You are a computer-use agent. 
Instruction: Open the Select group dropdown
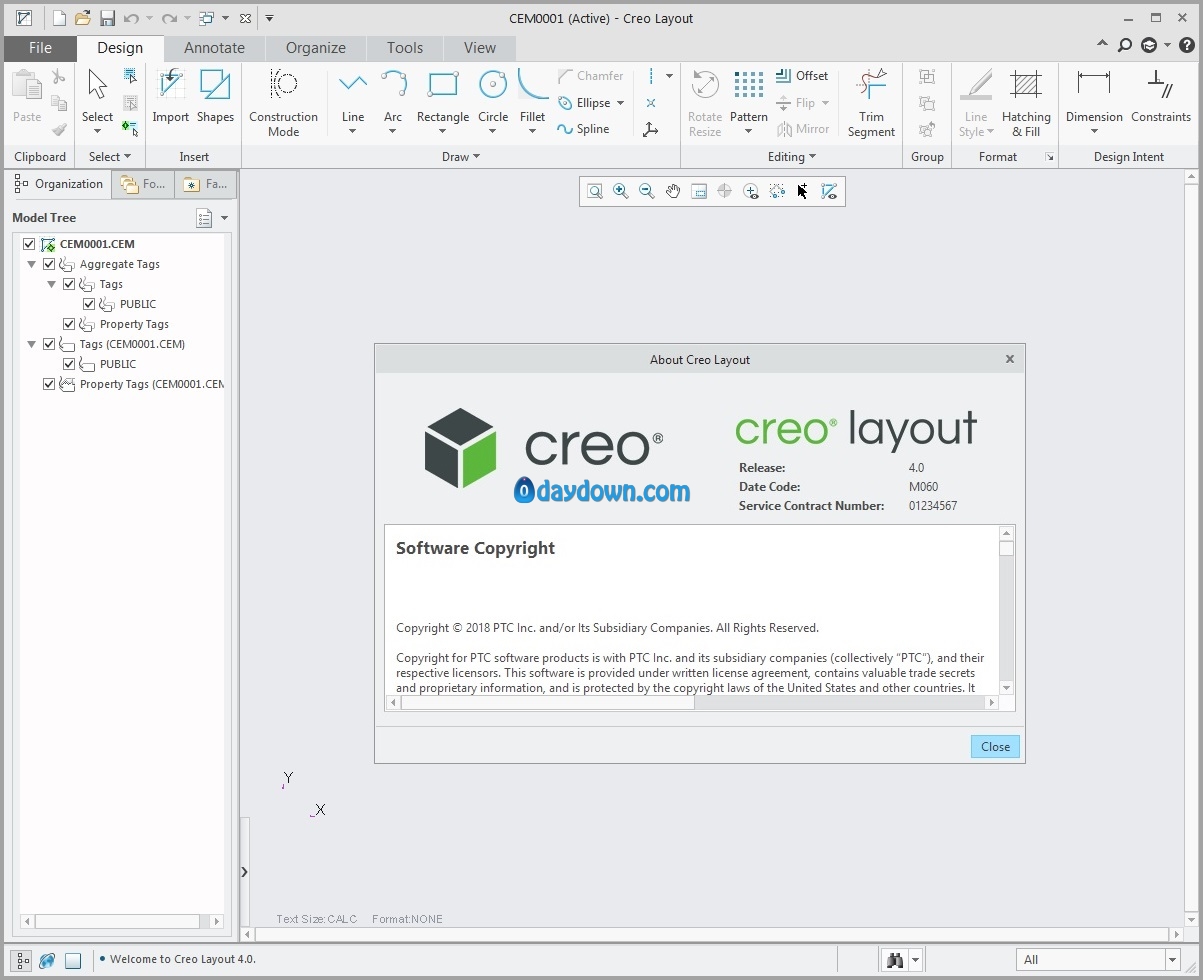[110, 156]
